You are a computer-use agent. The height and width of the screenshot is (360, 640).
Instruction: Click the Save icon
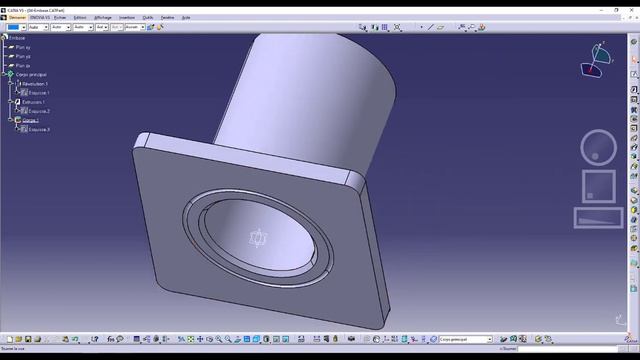point(28,339)
